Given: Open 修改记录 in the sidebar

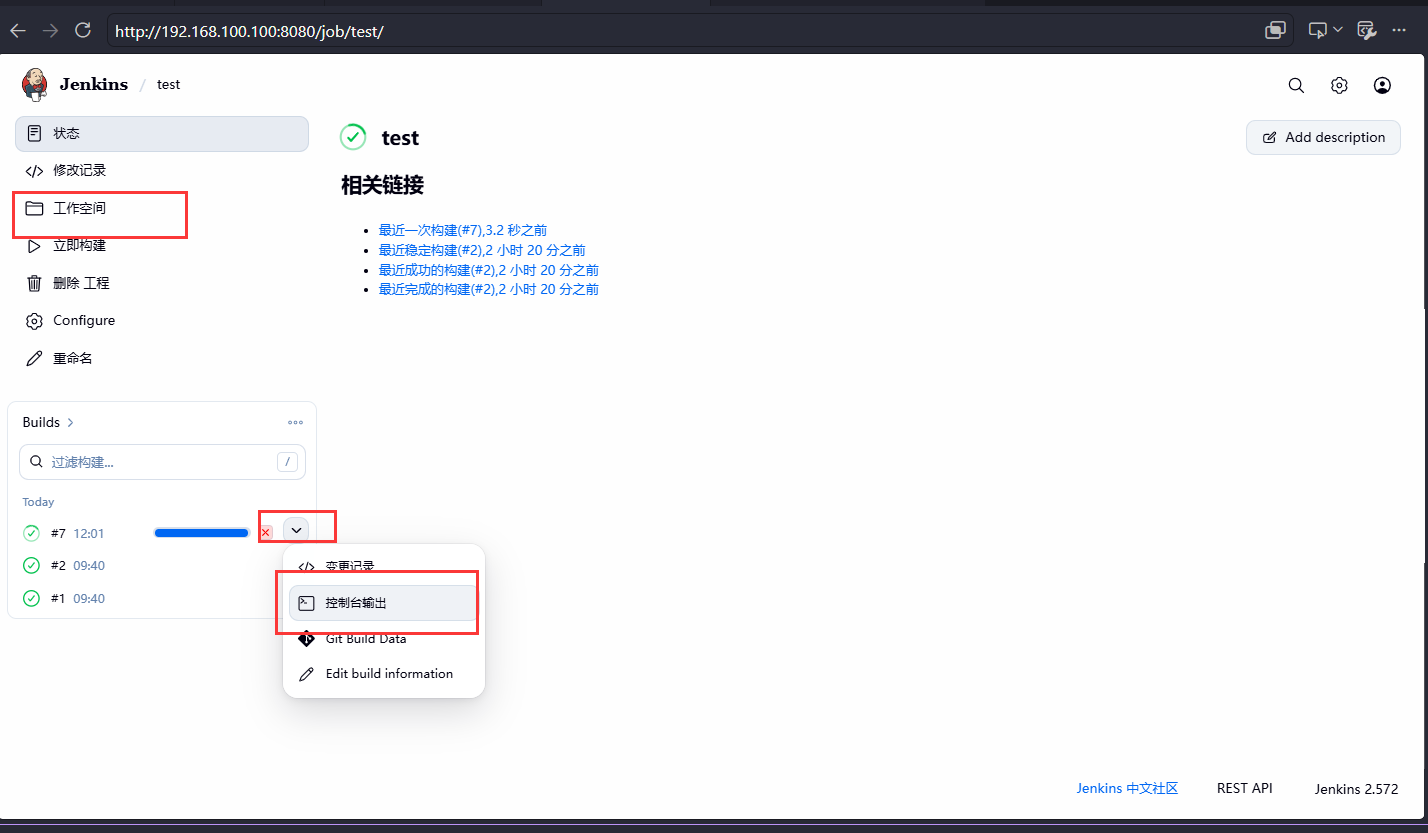Looking at the screenshot, I should pos(162,171).
